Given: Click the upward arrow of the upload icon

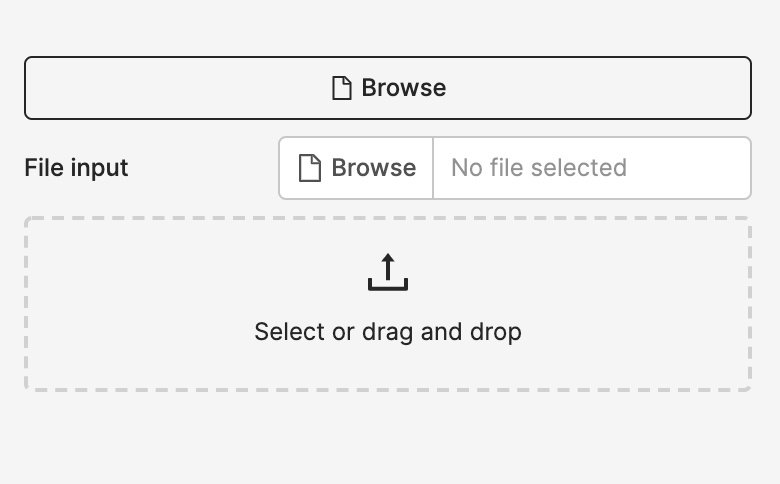Looking at the screenshot, I should pyautogui.click(x=388, y=266).
